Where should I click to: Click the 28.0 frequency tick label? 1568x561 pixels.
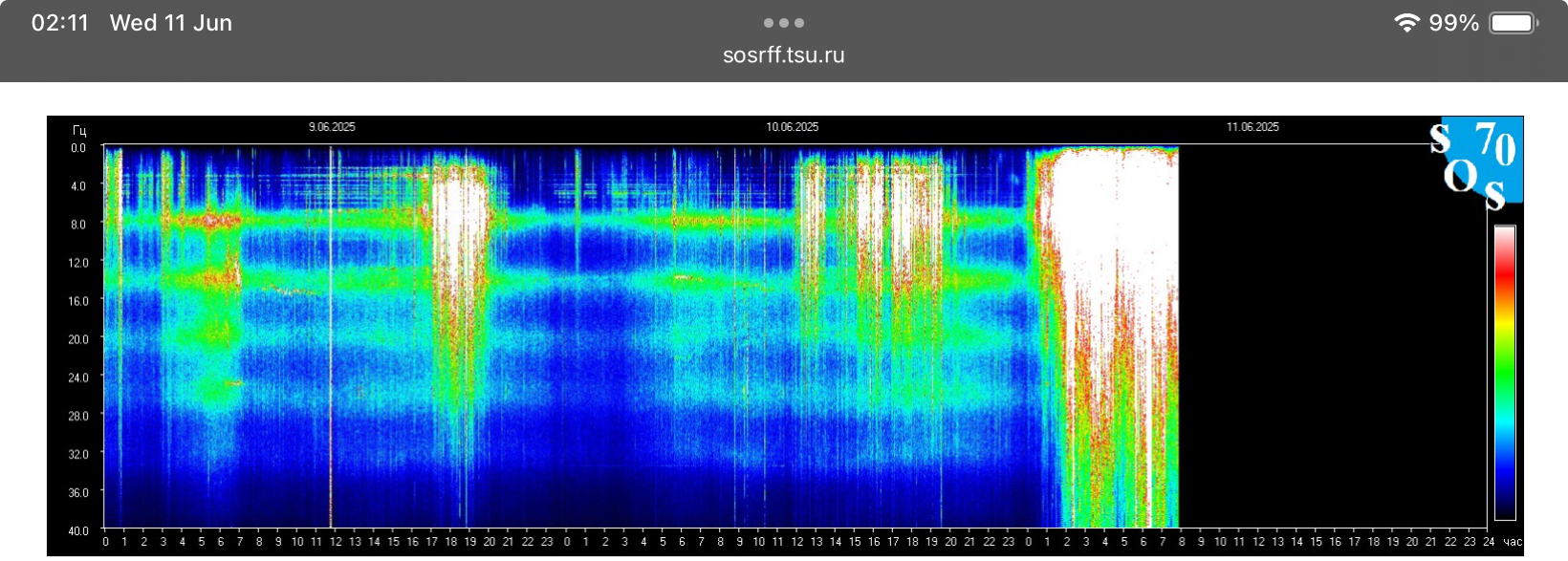tap(78, 416)
